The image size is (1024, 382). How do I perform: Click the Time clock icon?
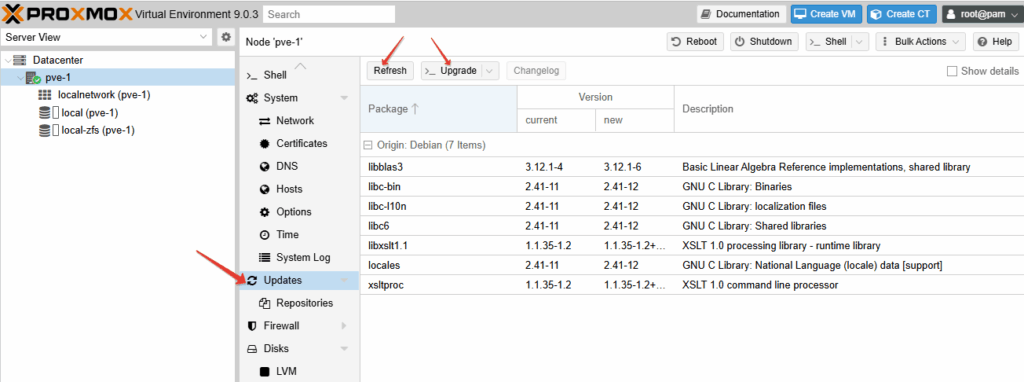(264, 235)
